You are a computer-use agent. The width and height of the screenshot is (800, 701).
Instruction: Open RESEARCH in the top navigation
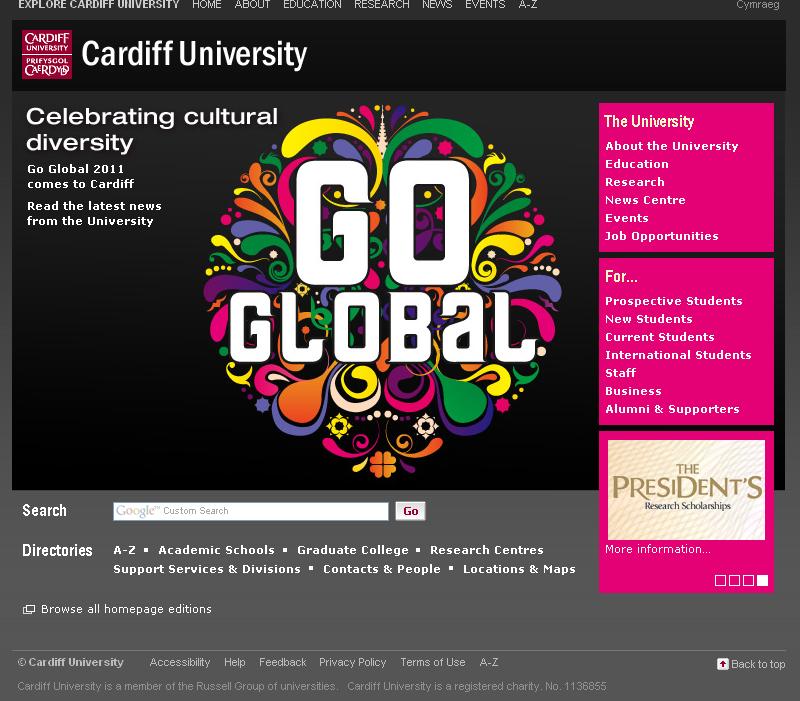pyautogui.click(x=382, y=5)
